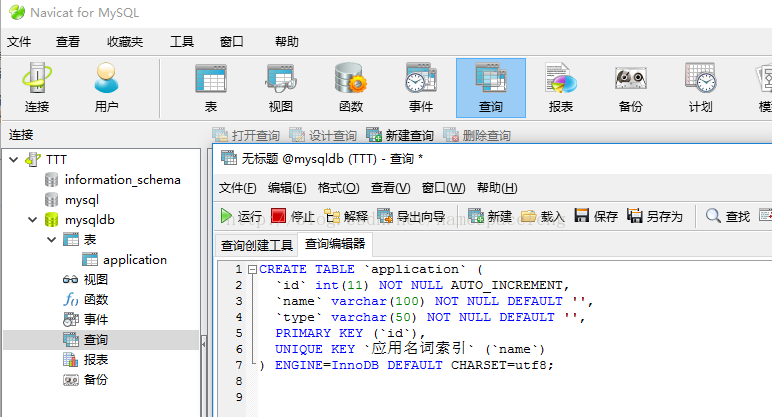Select mysqldb database in tree
The image size is (772, 417).
(x=90, y=220)
